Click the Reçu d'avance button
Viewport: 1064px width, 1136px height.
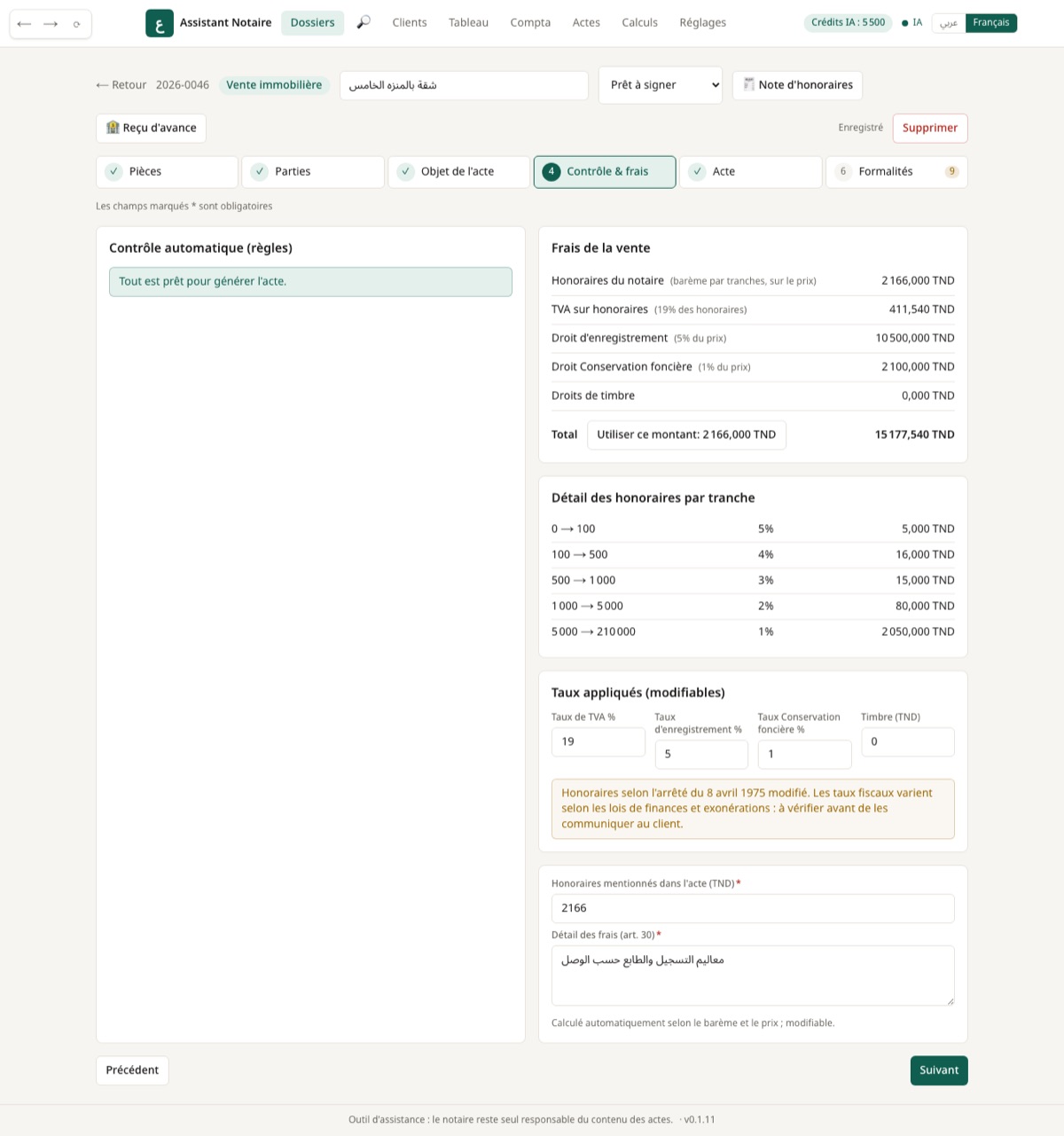pyautogui.click(x=151, y=128)
